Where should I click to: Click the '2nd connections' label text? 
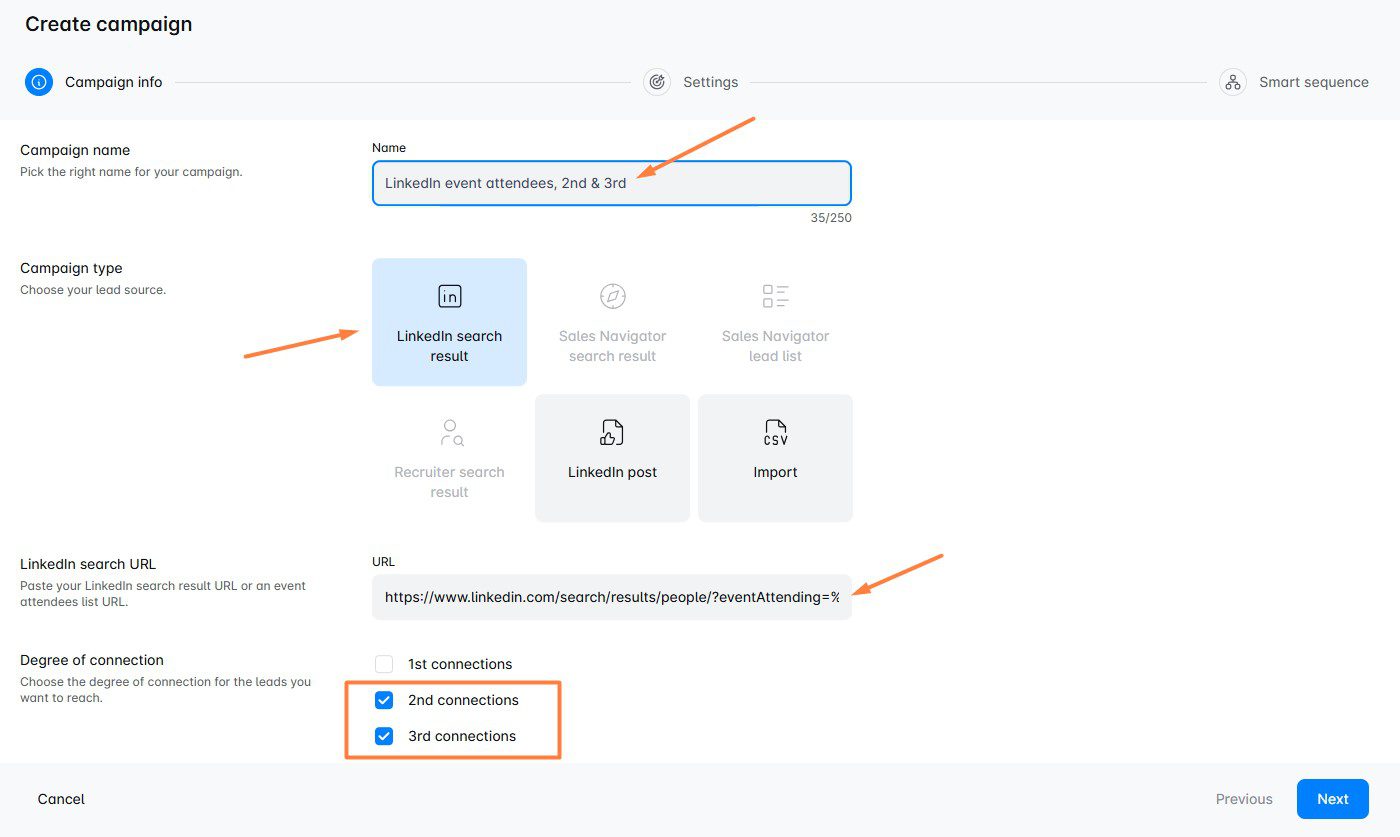pyautogui.click(x=463, y=700)
